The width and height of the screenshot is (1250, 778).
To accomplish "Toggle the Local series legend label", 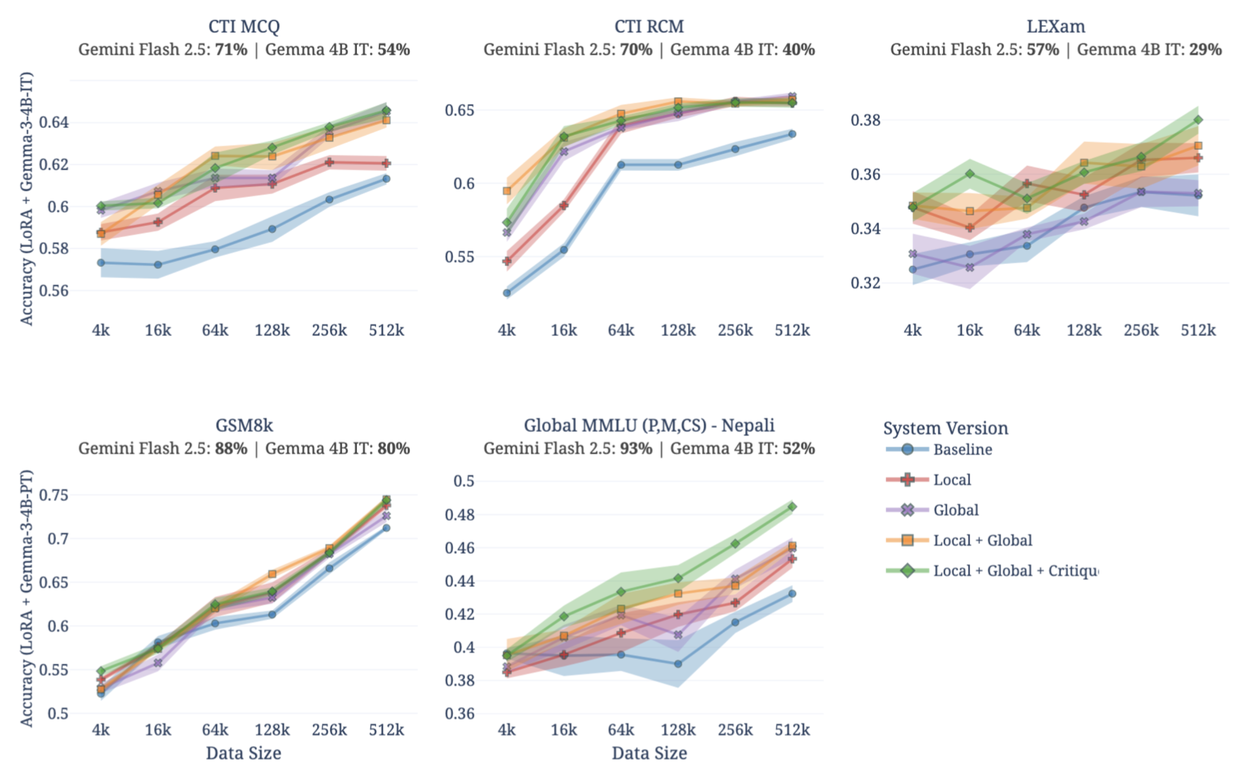I will (x=951, y=480).
